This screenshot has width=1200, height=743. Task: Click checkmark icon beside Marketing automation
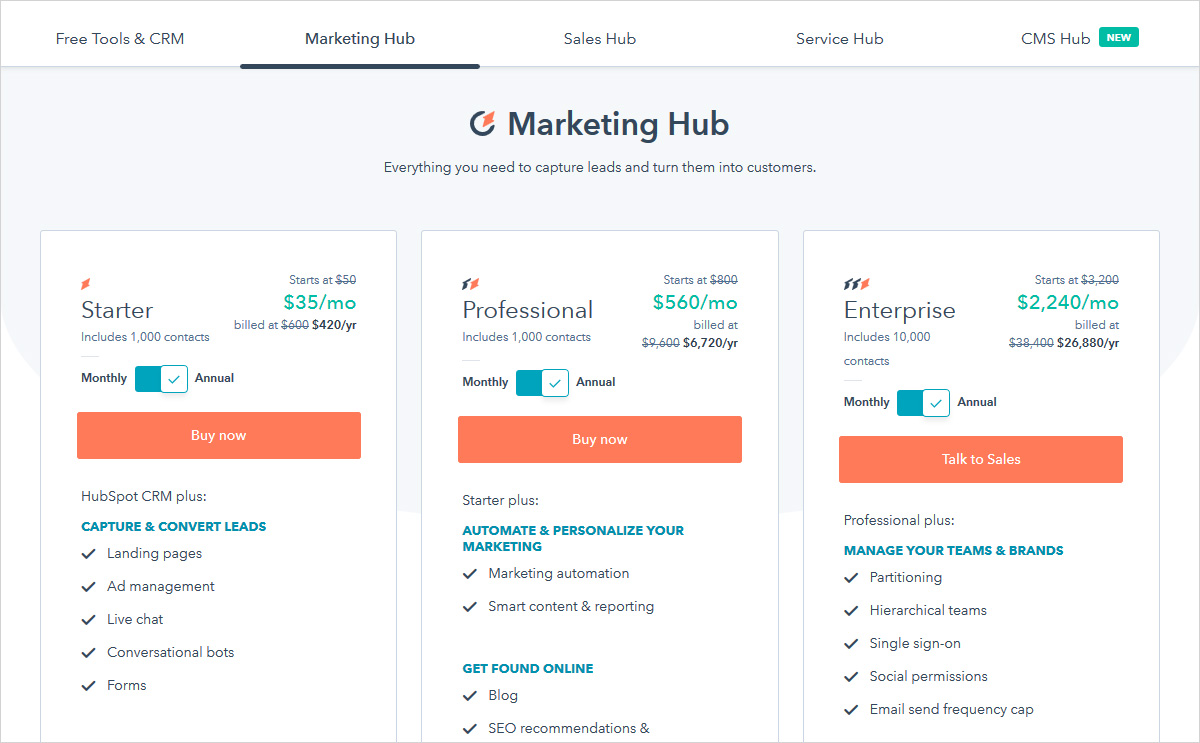470,574
